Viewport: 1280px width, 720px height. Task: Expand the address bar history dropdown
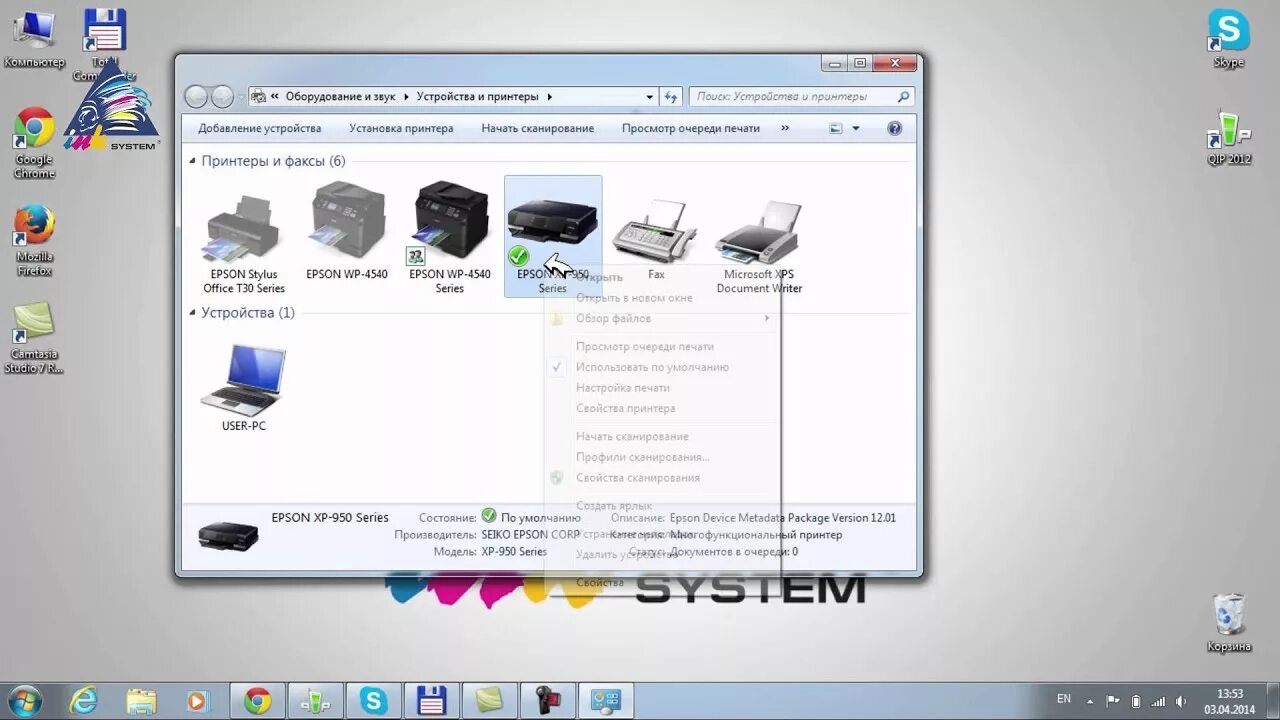650,97
